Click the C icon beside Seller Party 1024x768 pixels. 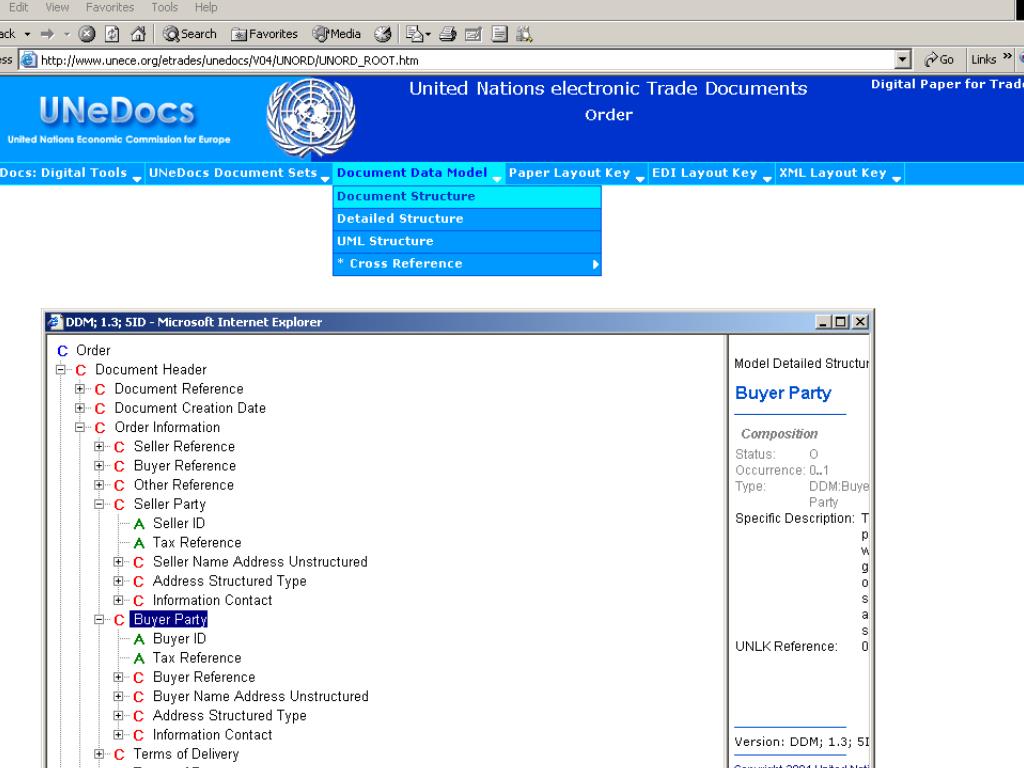pyautogui.click(x=119, y=505)
